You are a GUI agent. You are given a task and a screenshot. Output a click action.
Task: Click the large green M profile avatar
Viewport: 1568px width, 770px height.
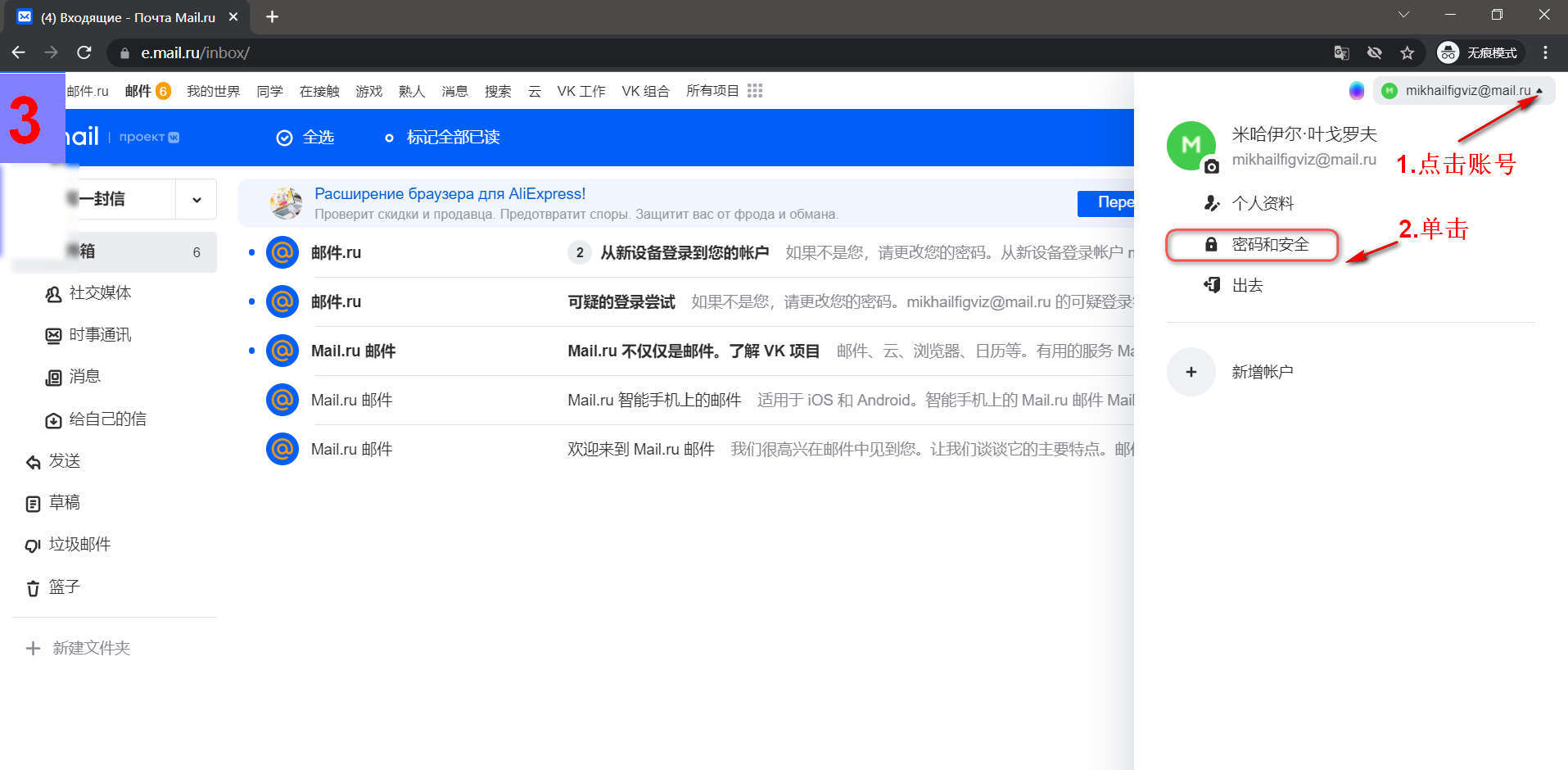1191,146
